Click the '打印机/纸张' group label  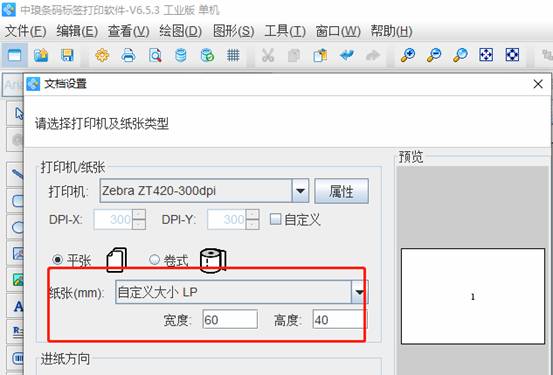click(x=73, y=167)
